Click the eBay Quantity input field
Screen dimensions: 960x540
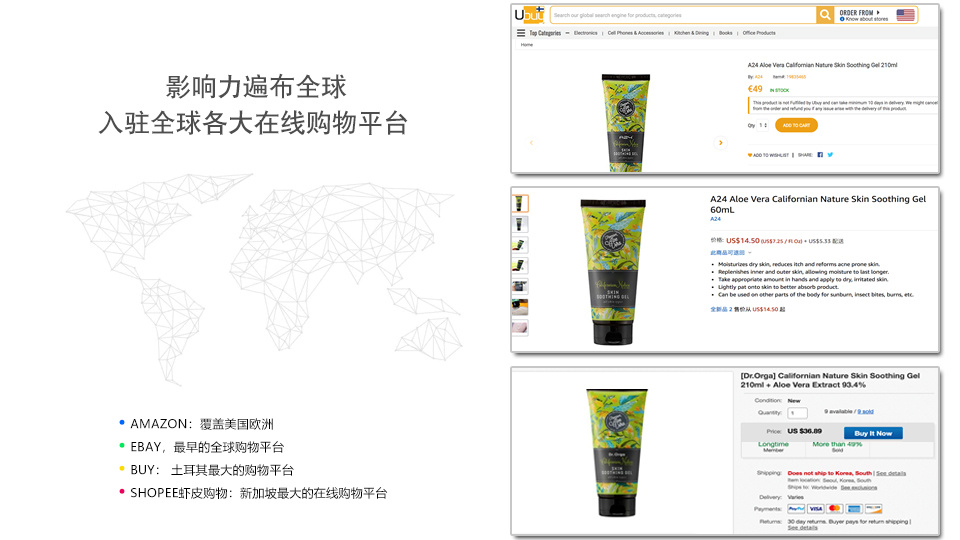797,413
